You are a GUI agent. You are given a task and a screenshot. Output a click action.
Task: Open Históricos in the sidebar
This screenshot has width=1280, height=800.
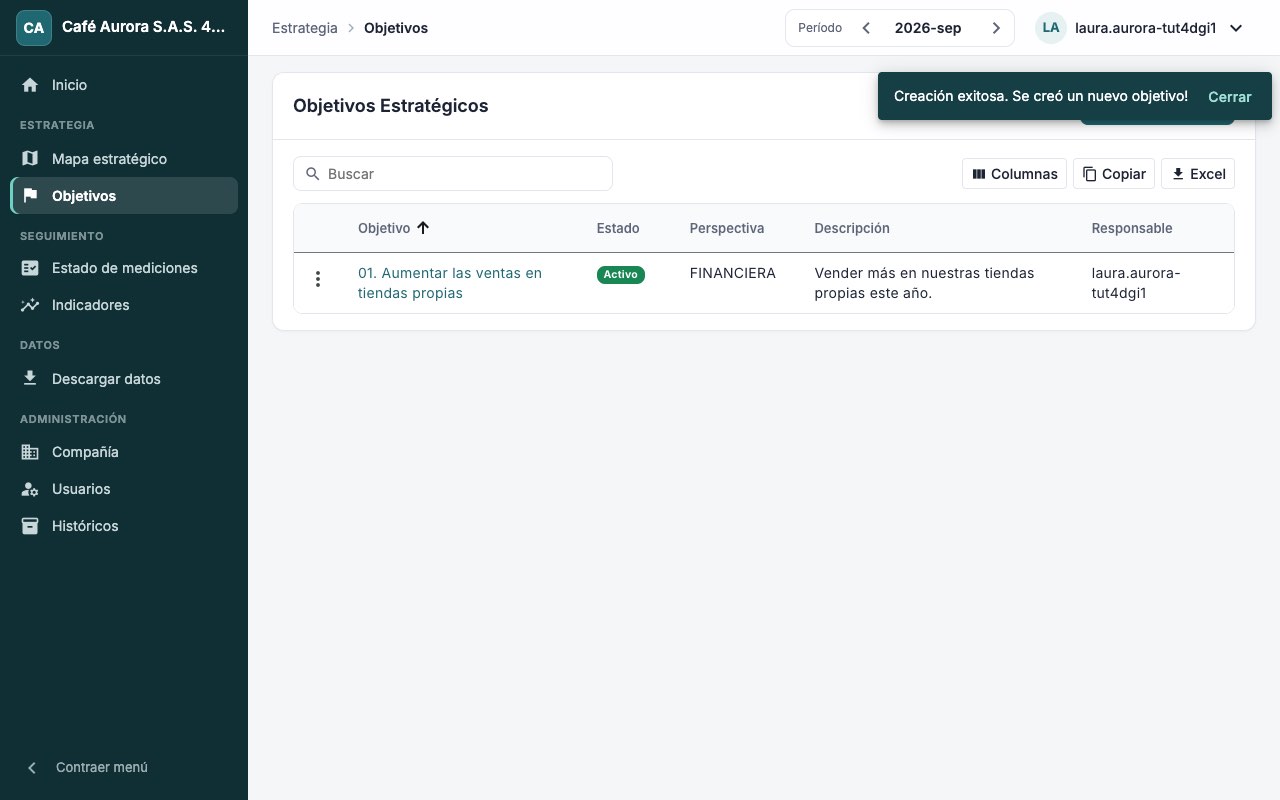click(124, 526)
